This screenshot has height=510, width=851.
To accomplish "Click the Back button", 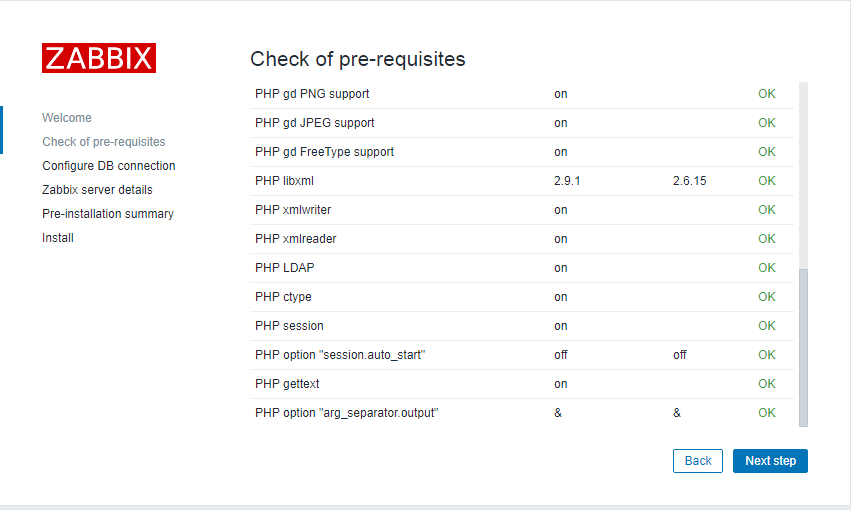I will [697, 461].
